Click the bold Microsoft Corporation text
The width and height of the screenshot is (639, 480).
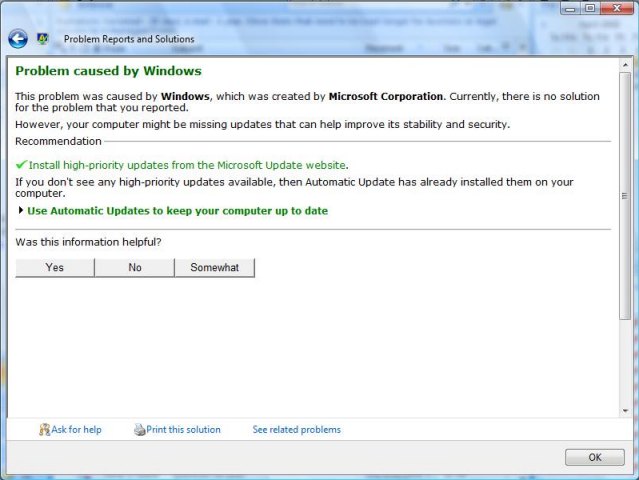386,97
